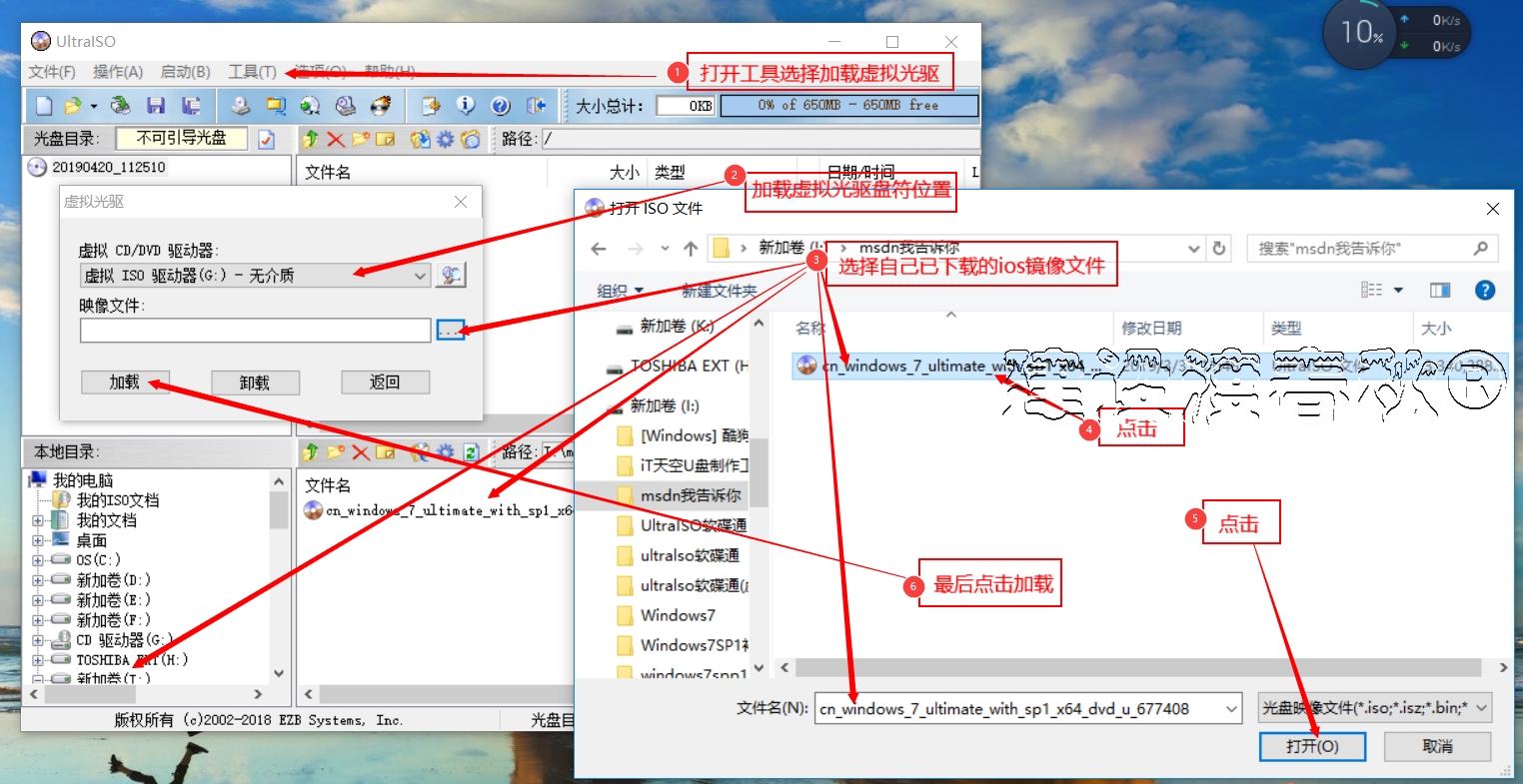Click the Open file folder icon in UltraISO toolbar

pos(72,106)
